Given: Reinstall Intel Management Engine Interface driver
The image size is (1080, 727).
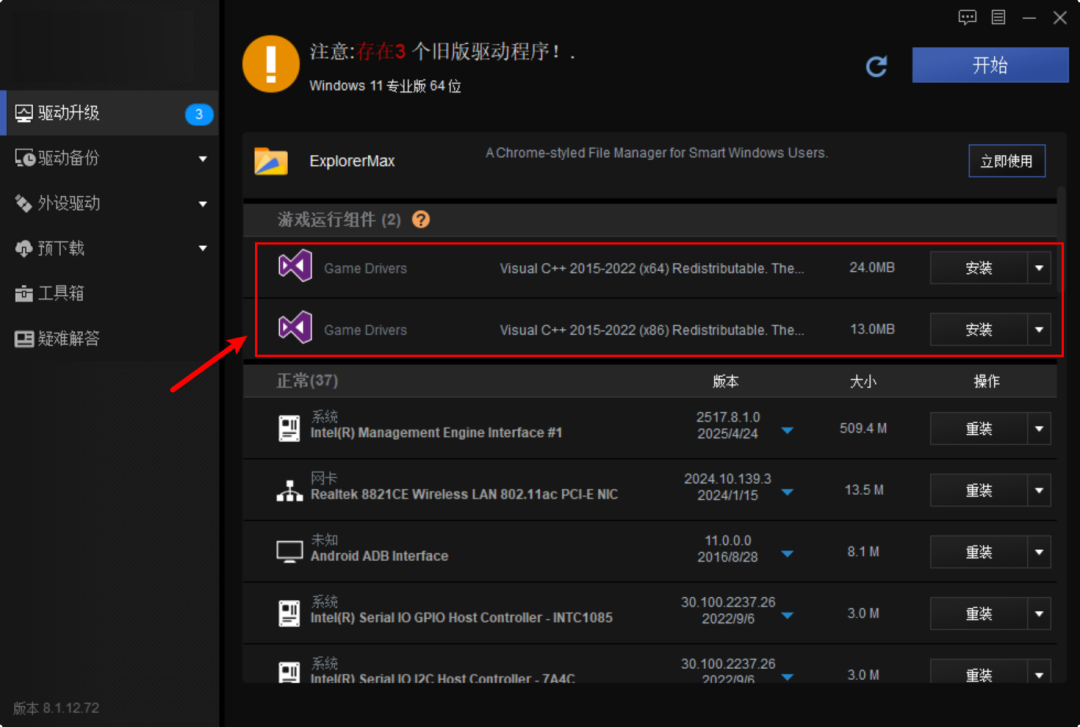Looking at the screenshot, I should coord(979,429).
